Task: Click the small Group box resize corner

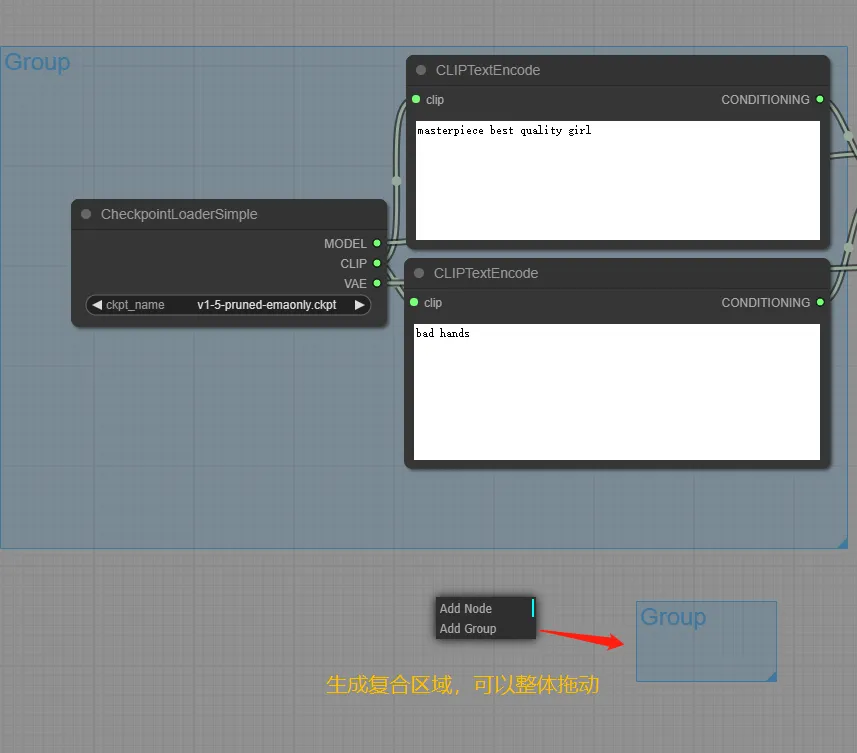Action: pyautogui.click(x=771, y=677)
